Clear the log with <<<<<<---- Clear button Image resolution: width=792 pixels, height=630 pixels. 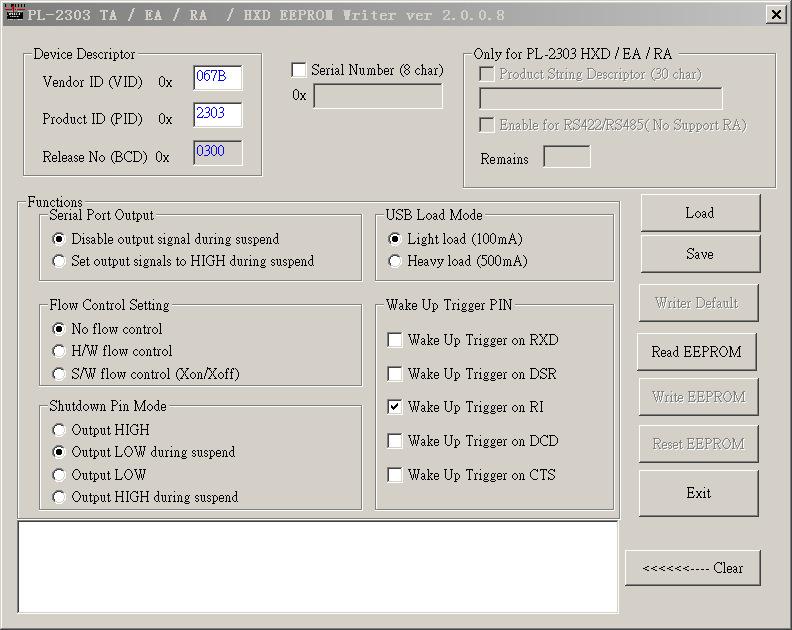tap(692, 568)
